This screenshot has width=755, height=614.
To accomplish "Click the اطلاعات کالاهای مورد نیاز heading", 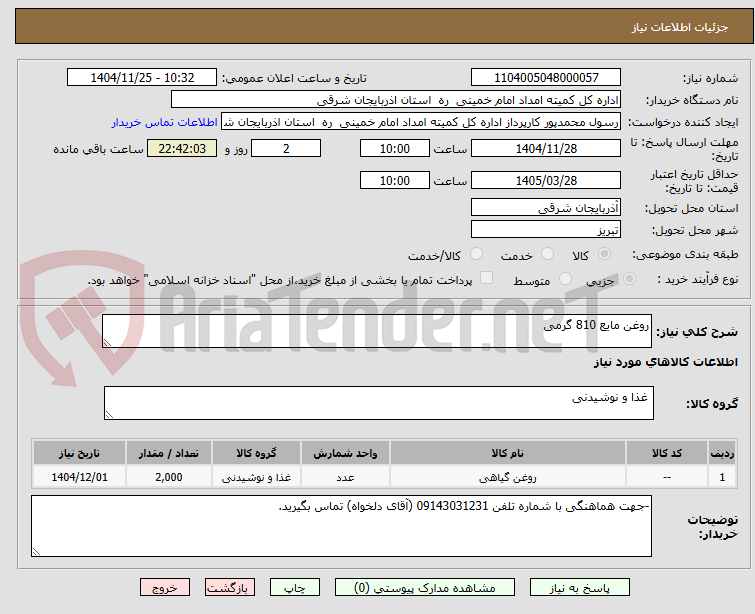I will [x=665, y=362].
